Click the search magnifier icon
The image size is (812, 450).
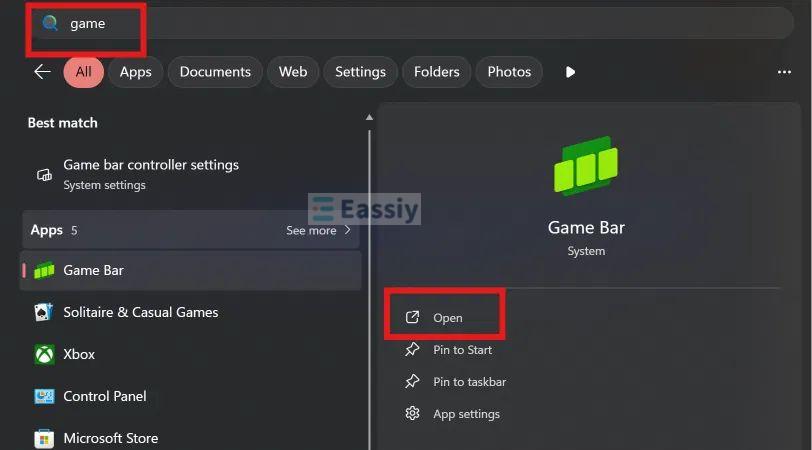coord(50,23)
